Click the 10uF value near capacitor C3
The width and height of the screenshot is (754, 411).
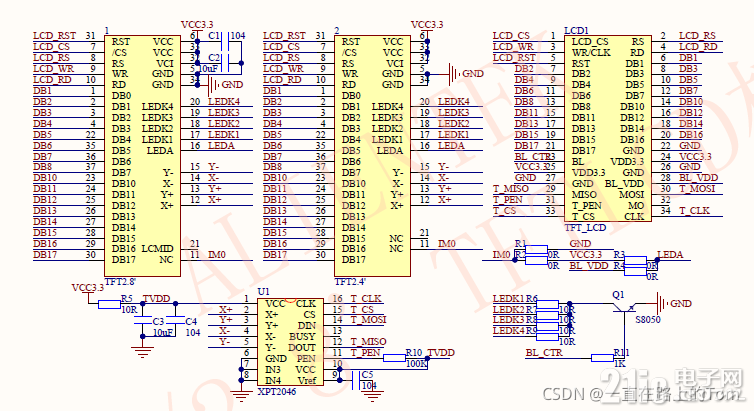click(x=163, y=333)
